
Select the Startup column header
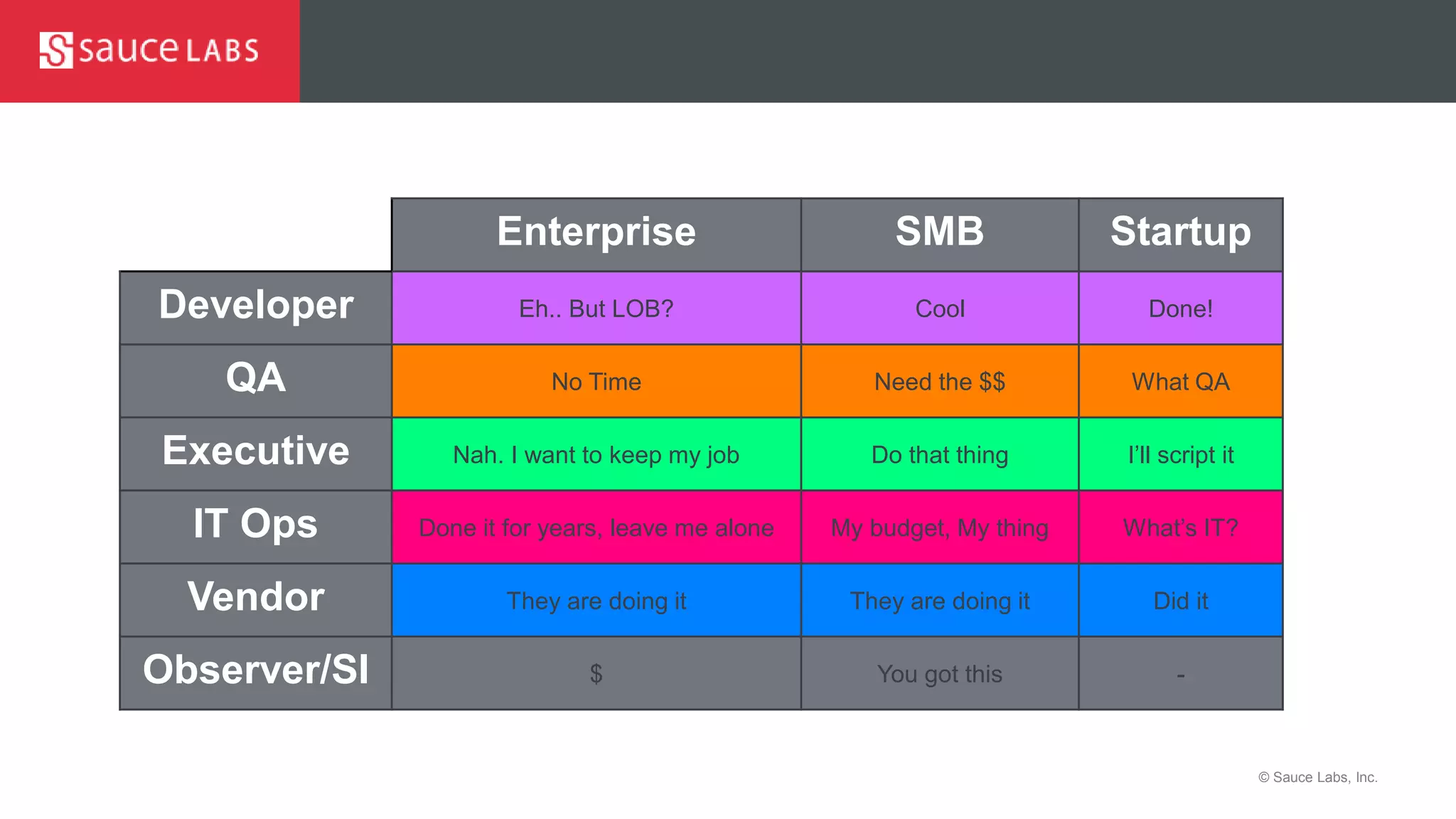pos(1181,235)
